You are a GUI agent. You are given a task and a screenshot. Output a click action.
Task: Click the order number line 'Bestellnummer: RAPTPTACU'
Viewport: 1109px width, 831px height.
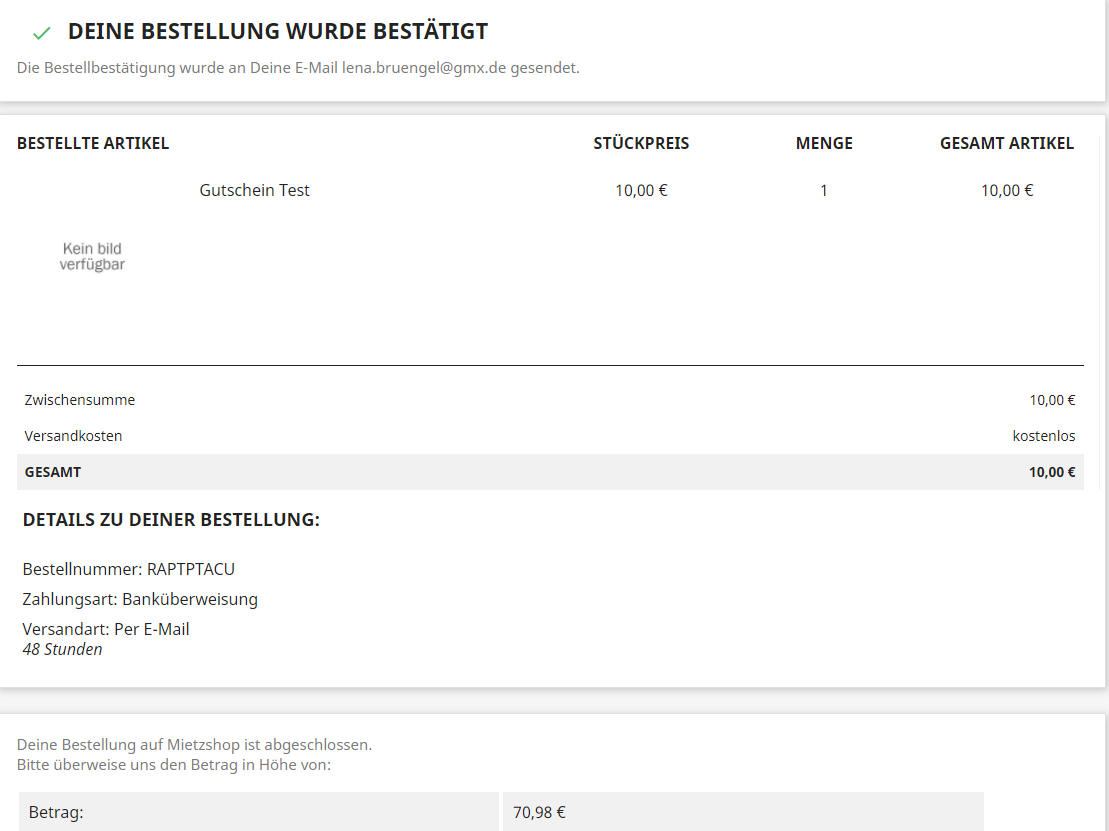129,569
